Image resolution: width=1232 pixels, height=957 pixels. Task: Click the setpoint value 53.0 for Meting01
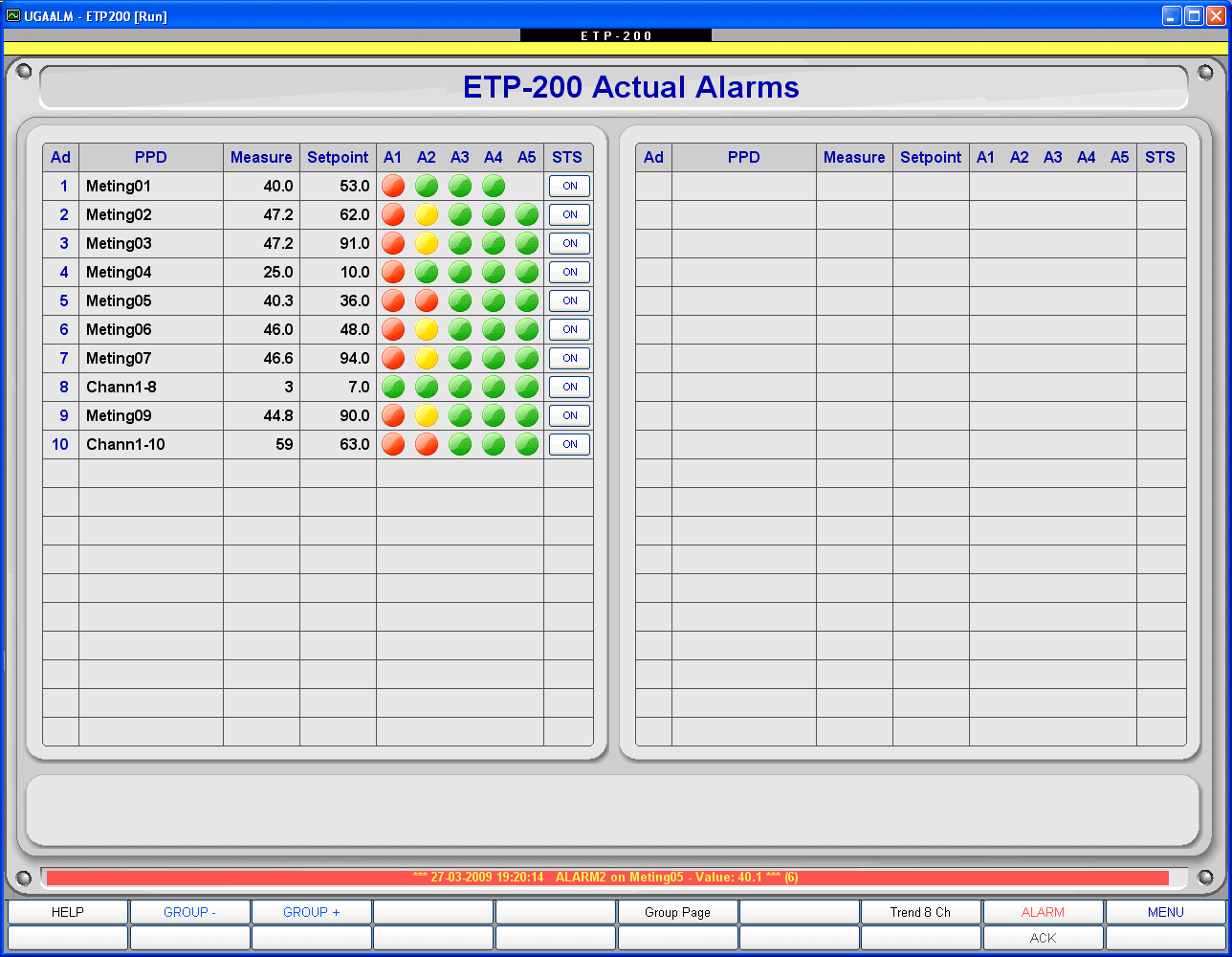point(355,186)
